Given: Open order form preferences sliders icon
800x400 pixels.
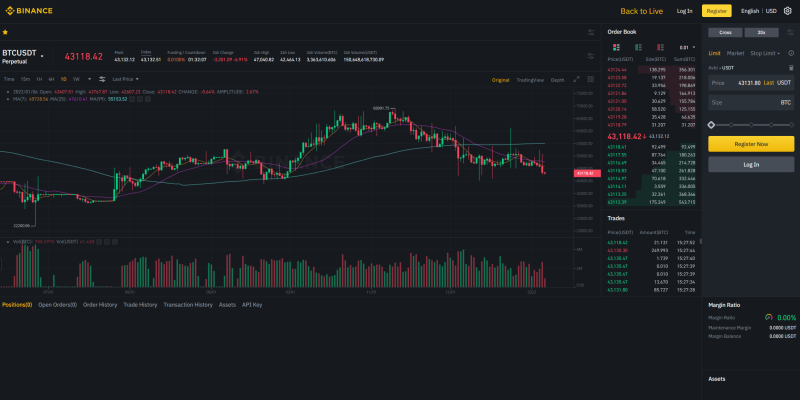Looking at the screenshot, I should [x=790, y=32].
